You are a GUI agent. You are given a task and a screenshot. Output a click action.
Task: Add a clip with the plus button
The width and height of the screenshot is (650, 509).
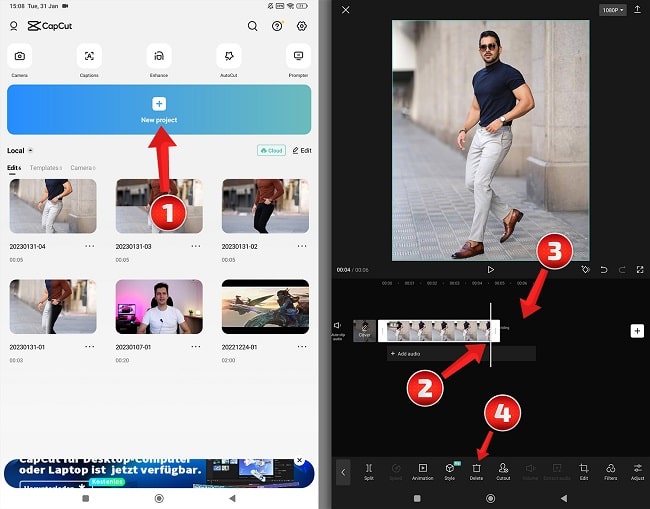point(637,331)
